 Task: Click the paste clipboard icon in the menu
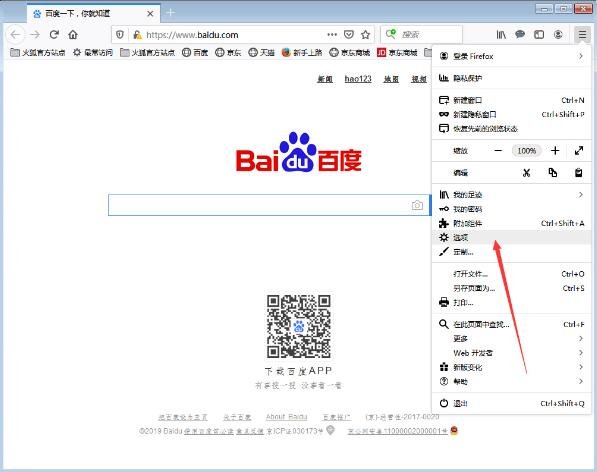(578, 173)
